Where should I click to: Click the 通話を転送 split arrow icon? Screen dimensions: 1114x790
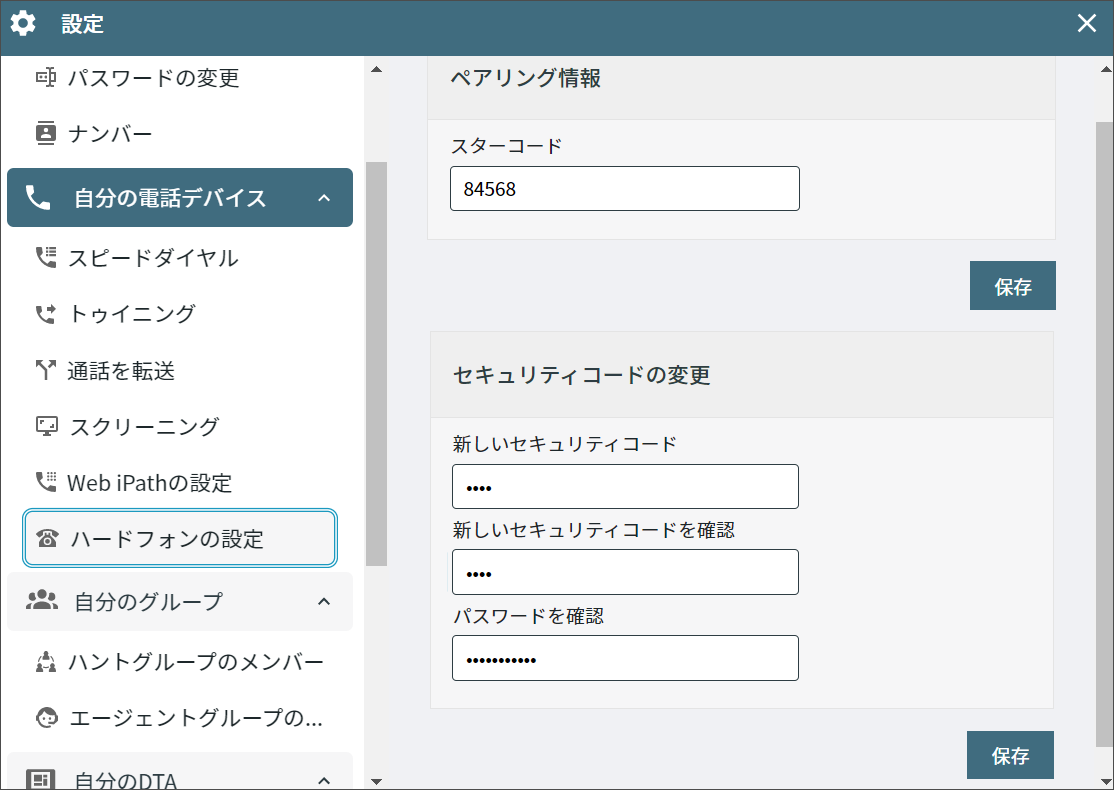pos(45,369)
